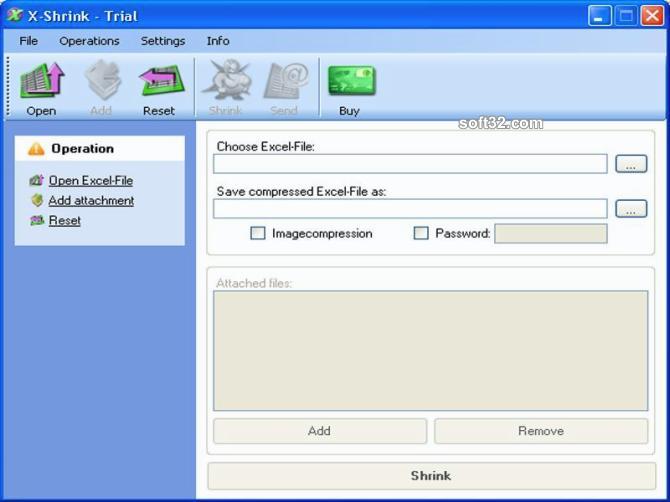Click the grayed Shrink toolbar icon
This screenshot has width=670, height=502.
(x=226, y=80)
